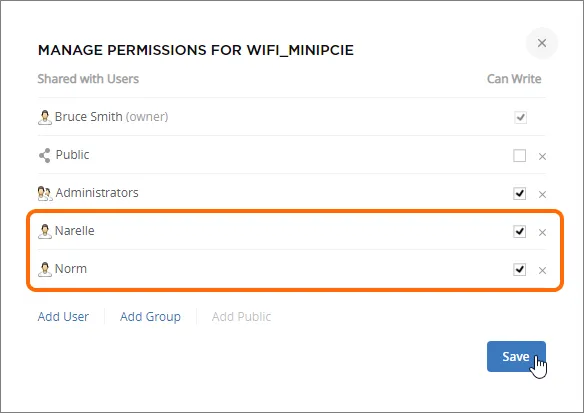This screenshot has height=413, width=584.
Task: Remove Public from shared list
Action: (542, 156)
